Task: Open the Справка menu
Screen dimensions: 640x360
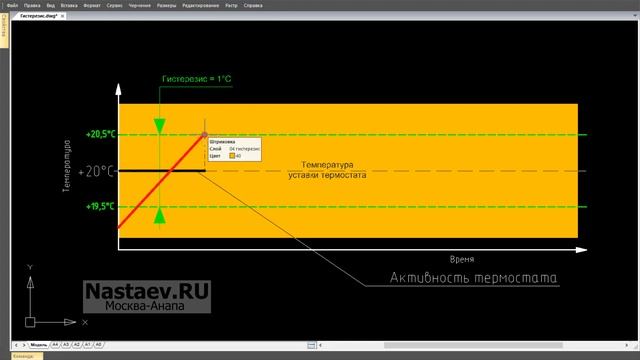Action: (x=253, y=6)
